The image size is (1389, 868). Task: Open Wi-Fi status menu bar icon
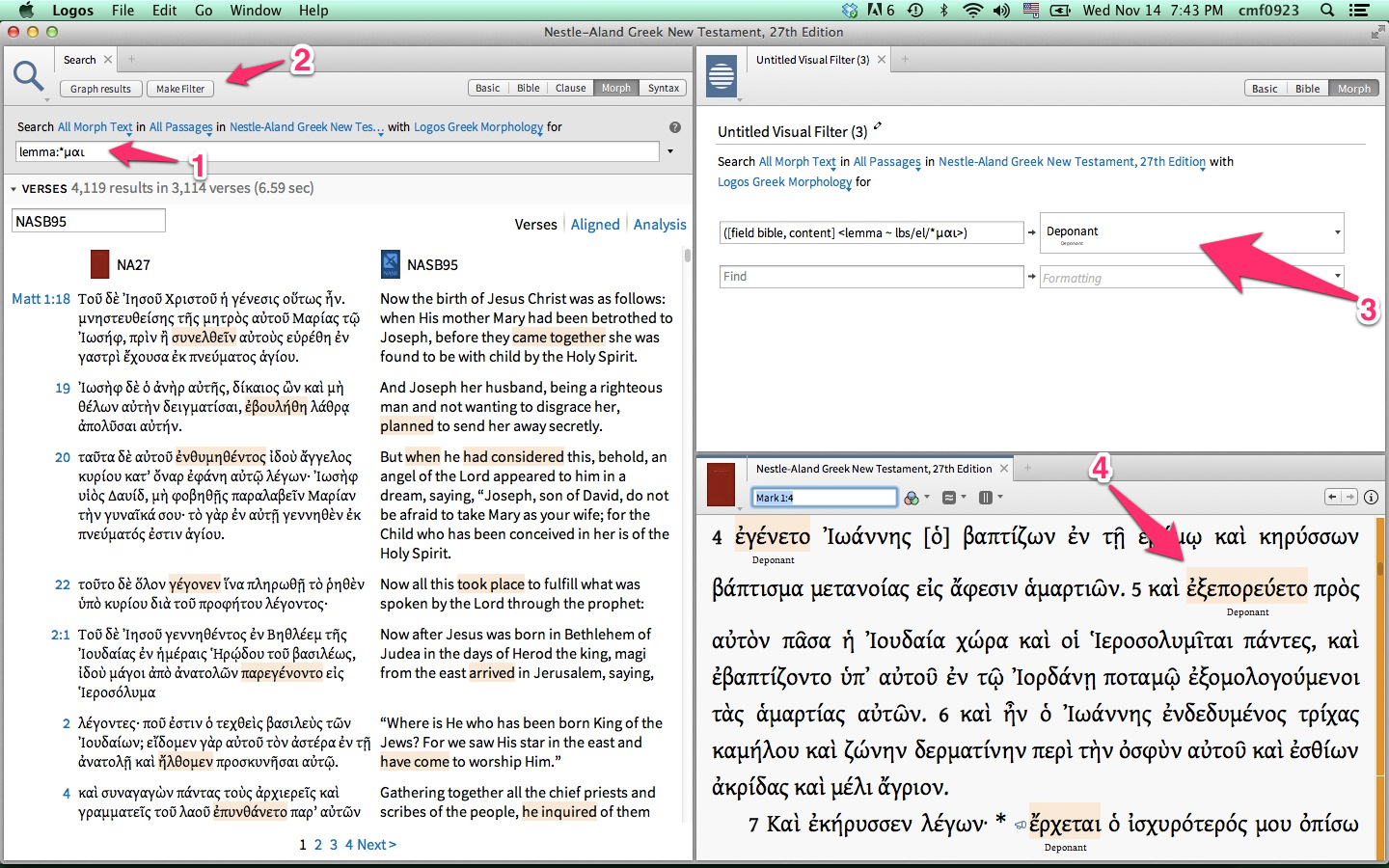click(x=973, y=10)
